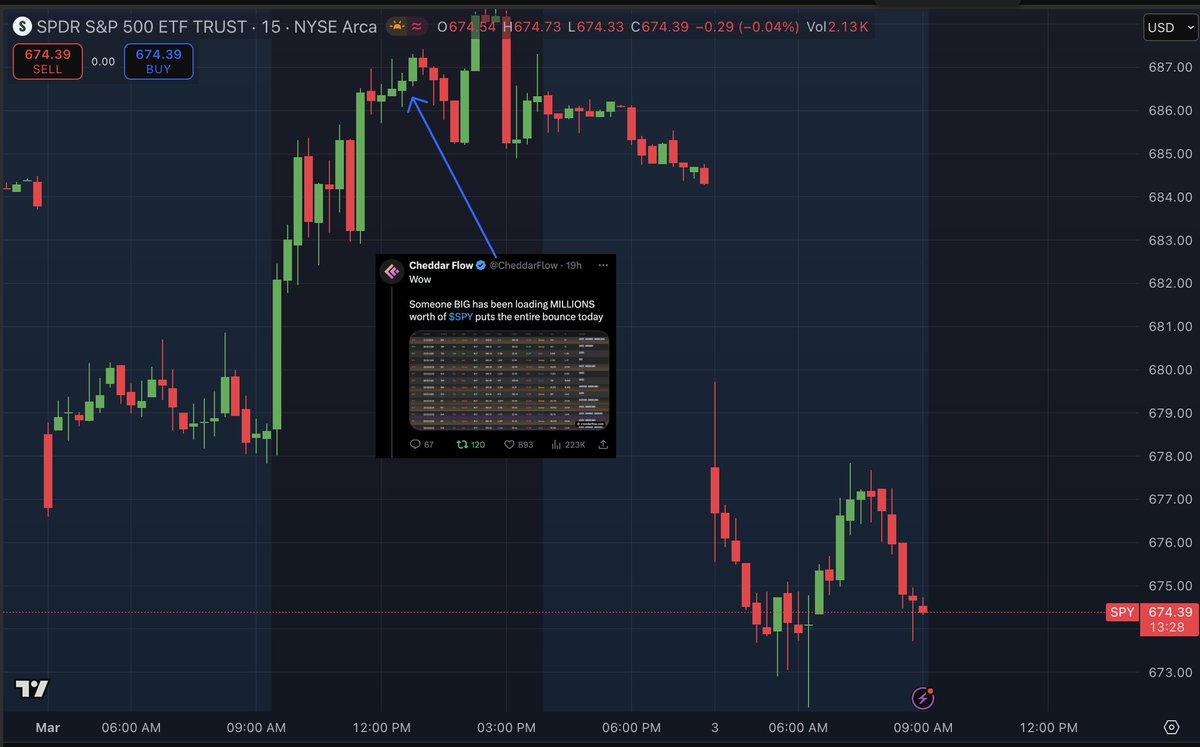Image resolution: width=1200 pixels, height=747 pixels.
Task: Click the @CheddarFlow handle
Action: [525, 265]
